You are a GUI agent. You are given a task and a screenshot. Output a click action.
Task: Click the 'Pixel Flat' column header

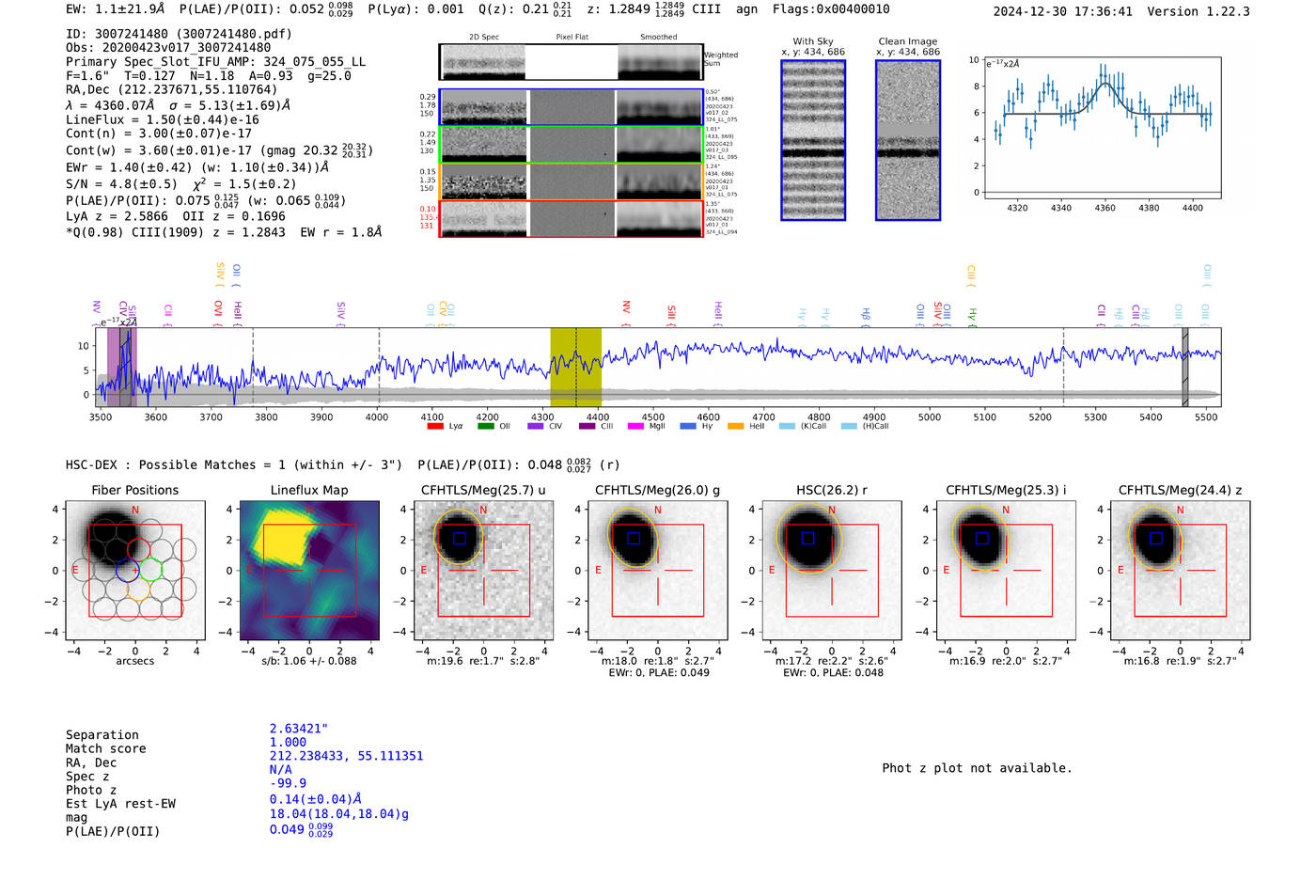(572, 38)
